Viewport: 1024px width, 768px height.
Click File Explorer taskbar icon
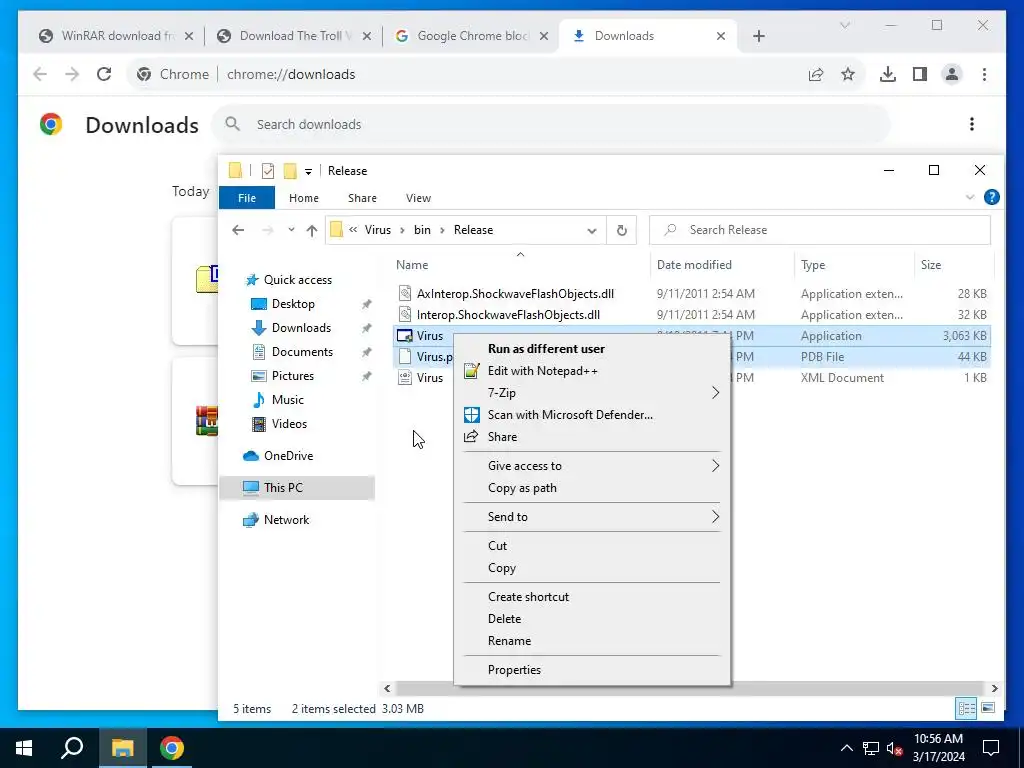pos(122,748)
